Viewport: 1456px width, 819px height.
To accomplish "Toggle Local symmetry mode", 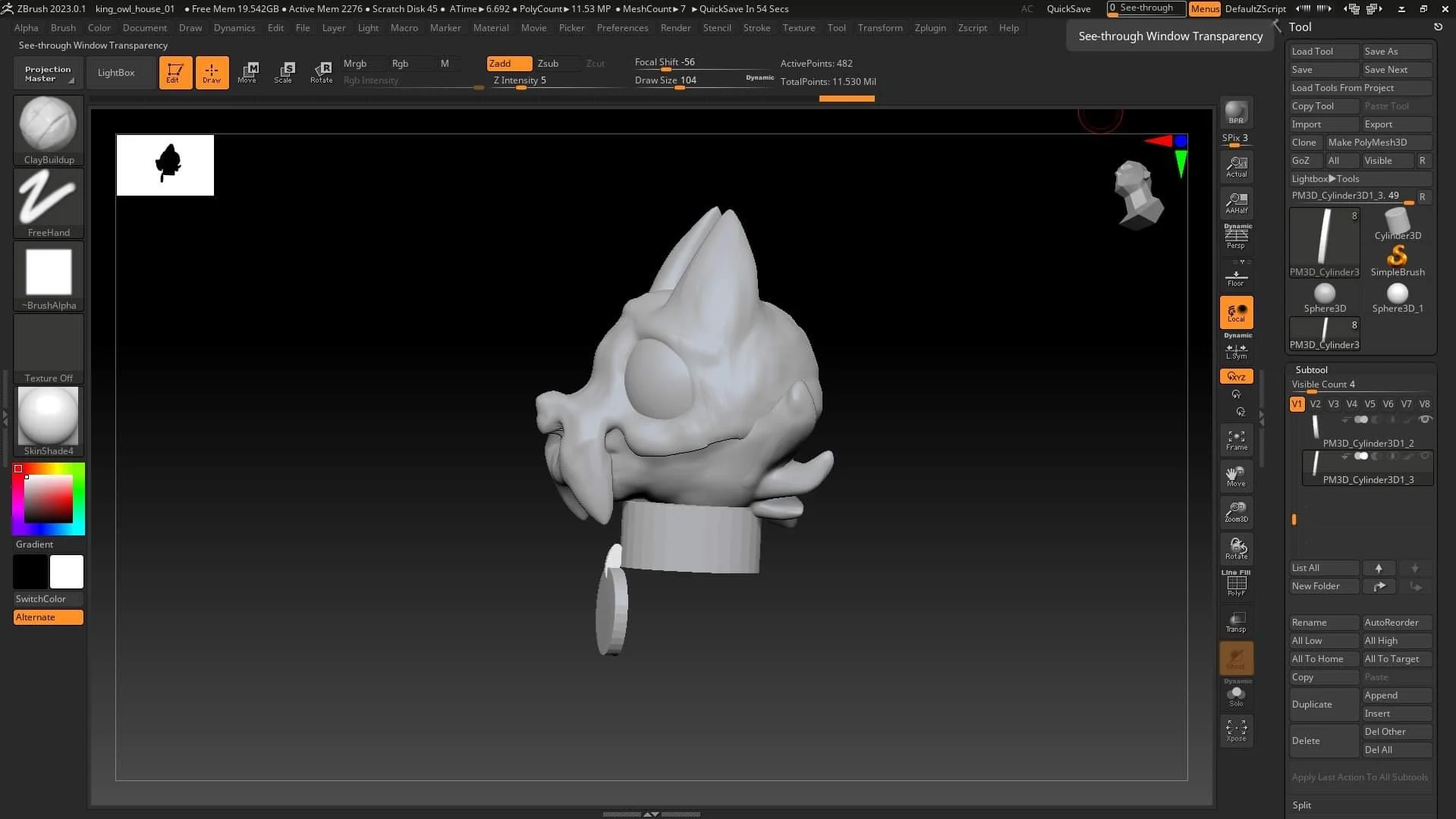I will point(1236,312).
